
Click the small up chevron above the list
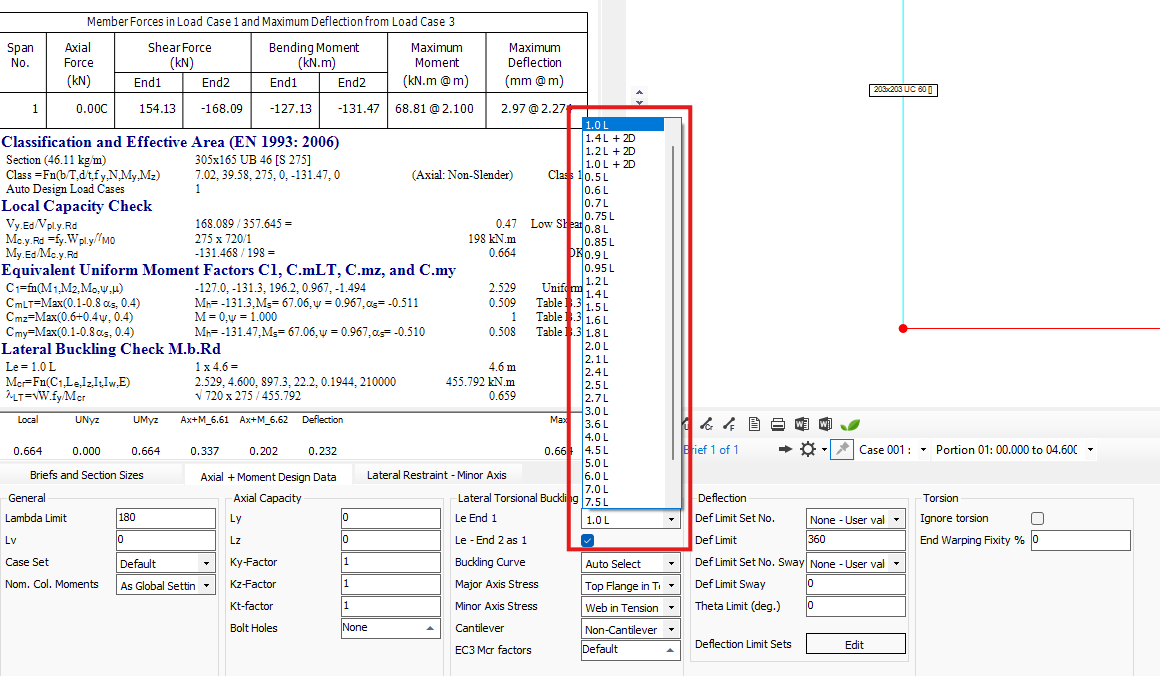[x=640, y=92]
